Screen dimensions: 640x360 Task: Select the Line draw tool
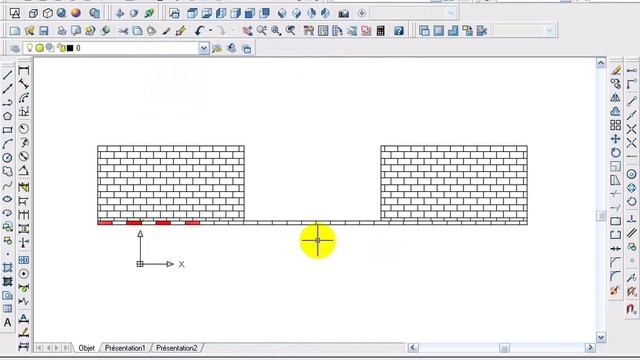(x=7, y=75)
